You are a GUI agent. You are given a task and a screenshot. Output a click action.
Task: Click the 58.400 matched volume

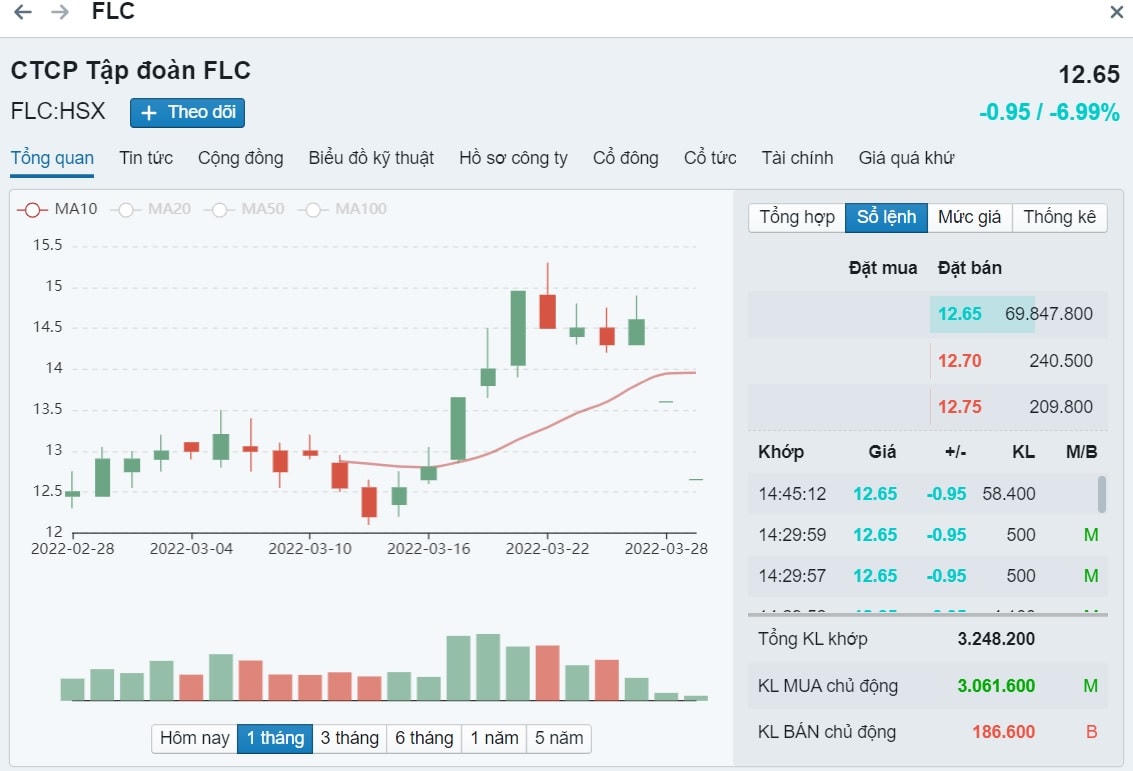pyautogui.click(x=1009, y=494)
